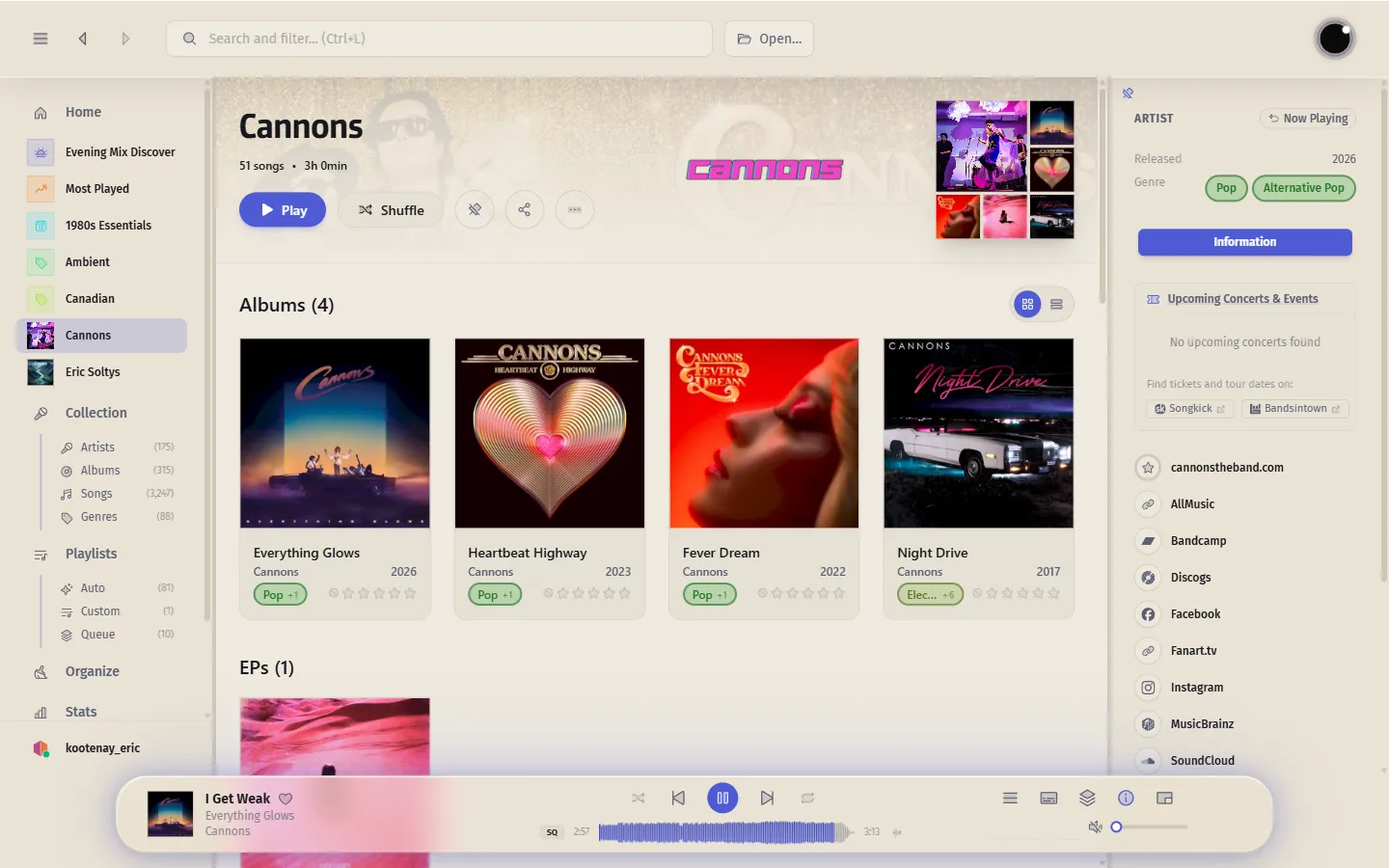Toggle the info panel icon in player
Viewport: 1389px width, 868px height.
tap(1126, 798)
